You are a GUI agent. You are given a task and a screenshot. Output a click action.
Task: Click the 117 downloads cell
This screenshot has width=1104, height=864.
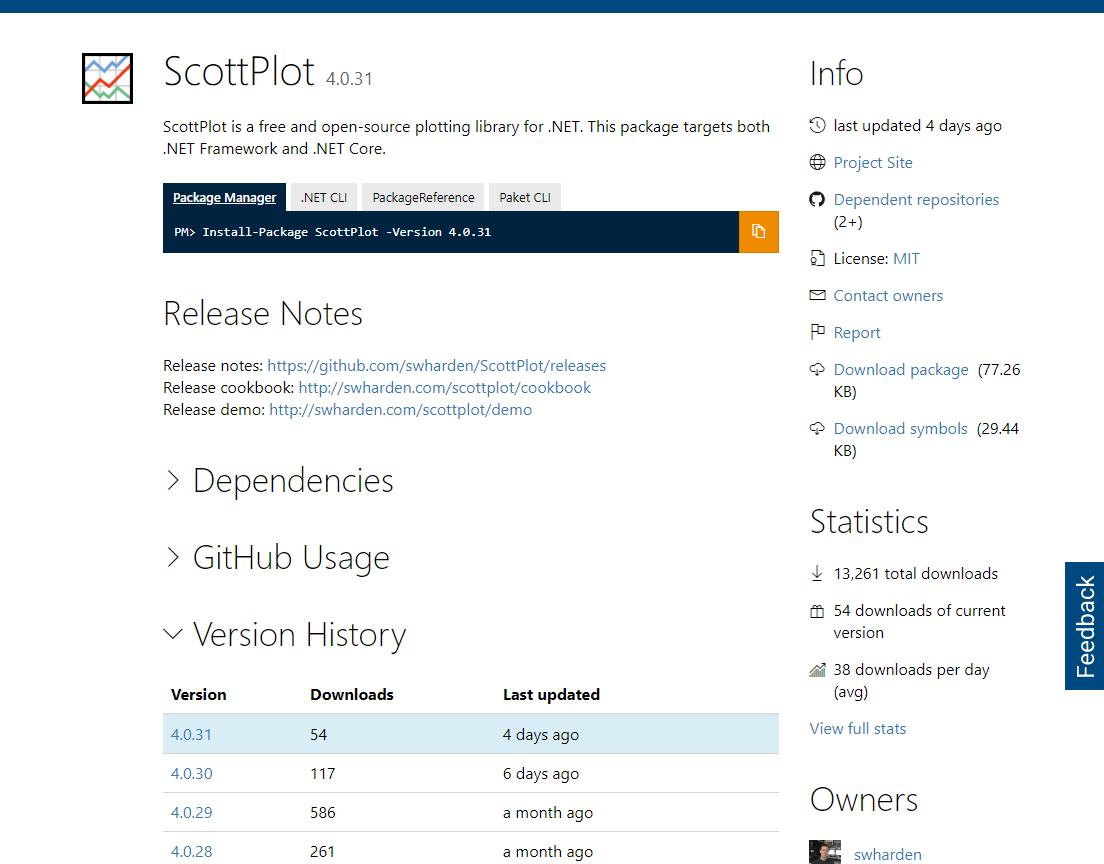(x=322, y=773)
